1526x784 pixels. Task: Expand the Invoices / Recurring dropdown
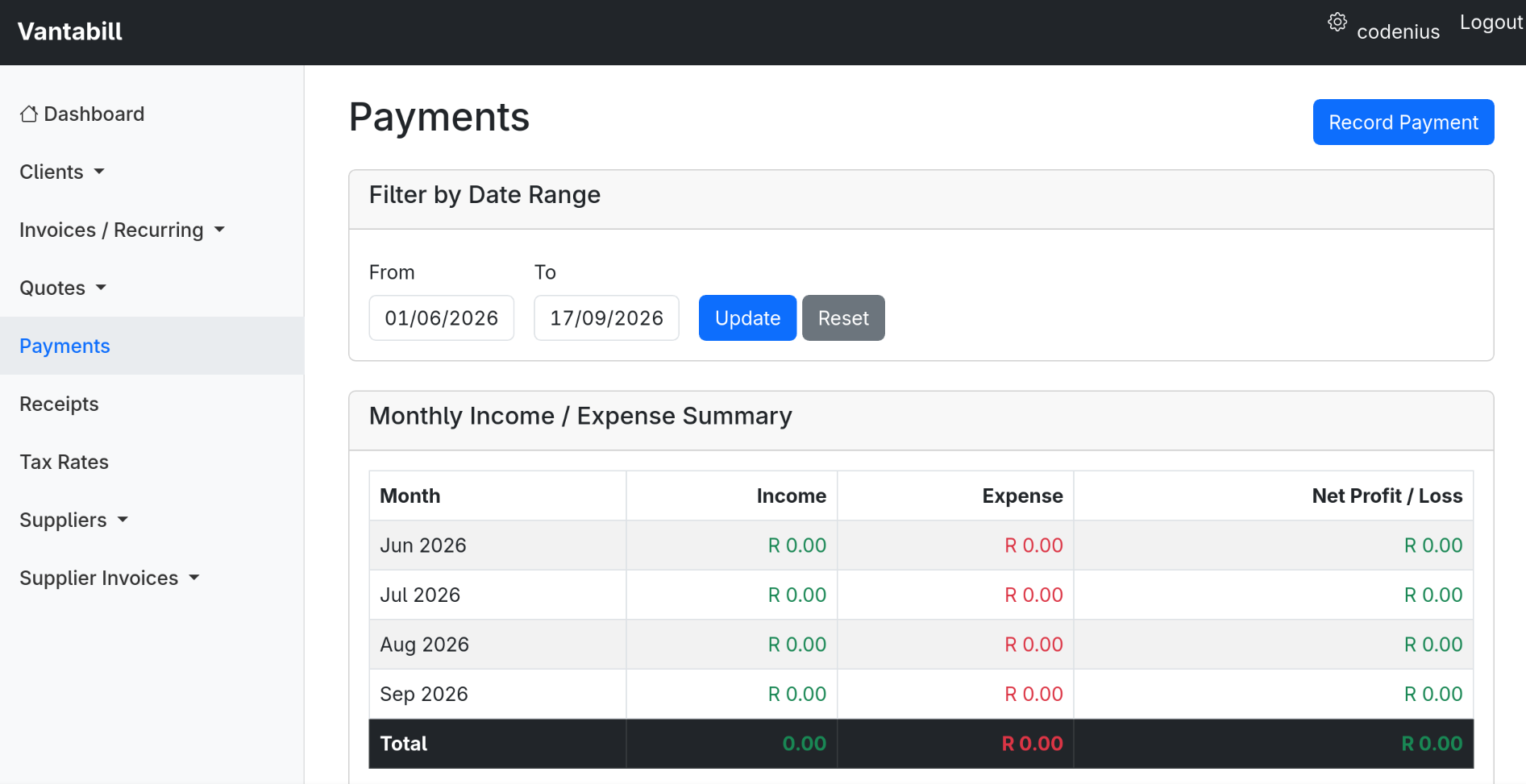(122, 230)
